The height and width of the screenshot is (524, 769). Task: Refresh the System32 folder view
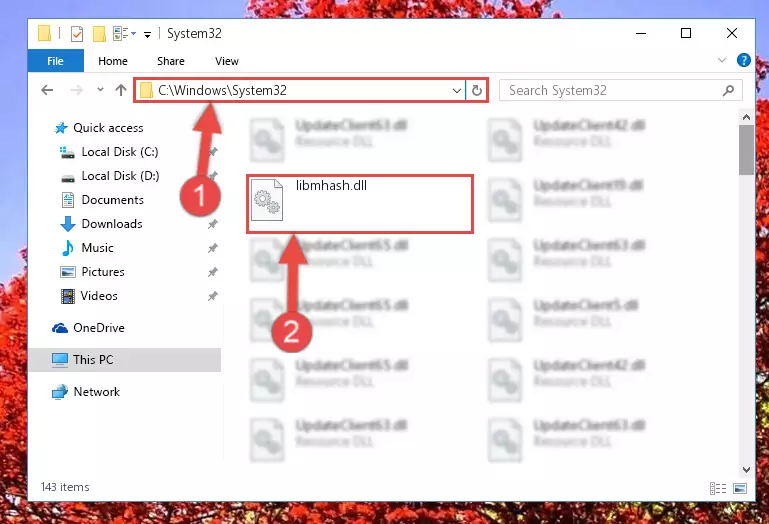point(476,91)
